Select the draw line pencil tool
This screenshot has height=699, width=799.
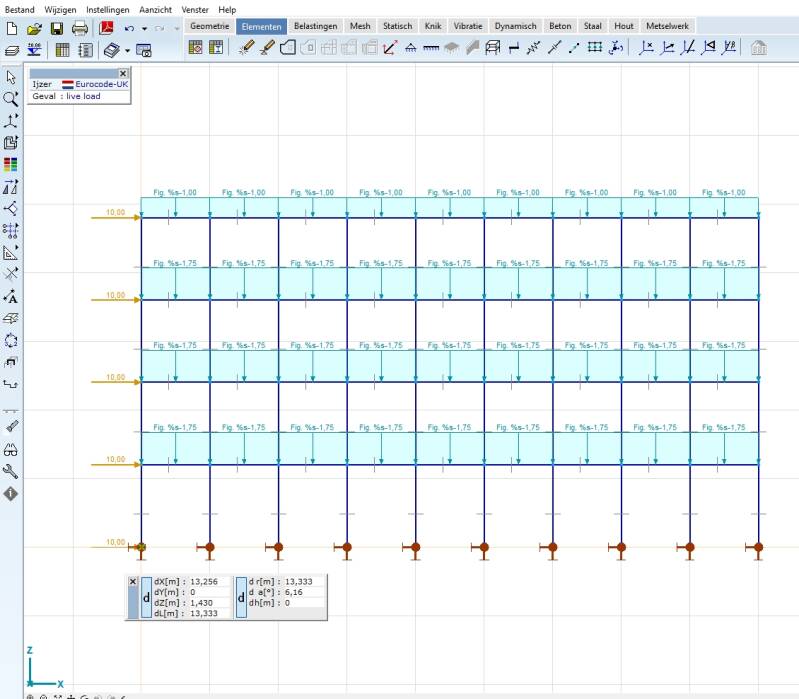(247, 48)
